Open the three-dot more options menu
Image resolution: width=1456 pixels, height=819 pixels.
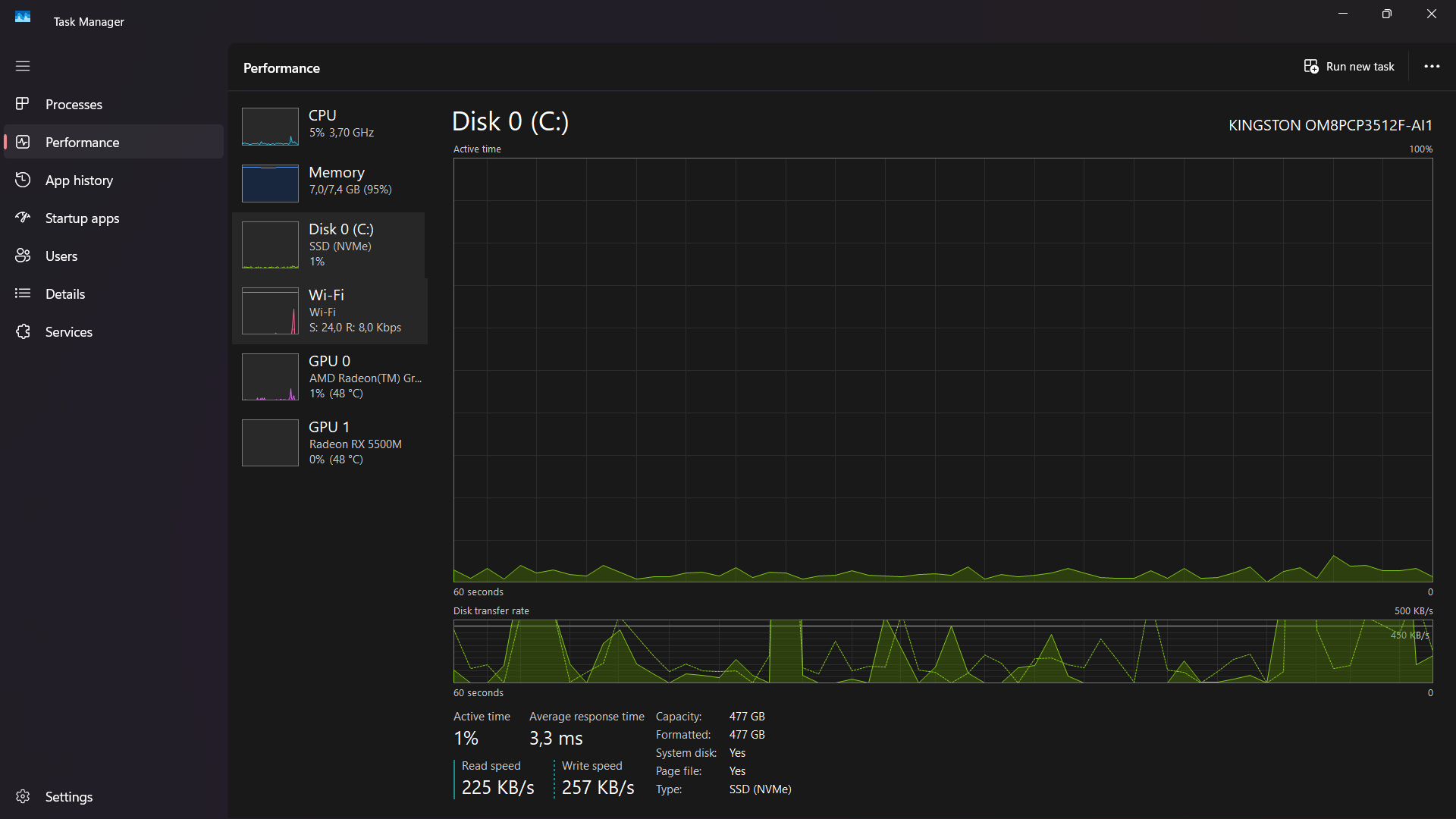pyautogui.click(x=1431, y=67)
